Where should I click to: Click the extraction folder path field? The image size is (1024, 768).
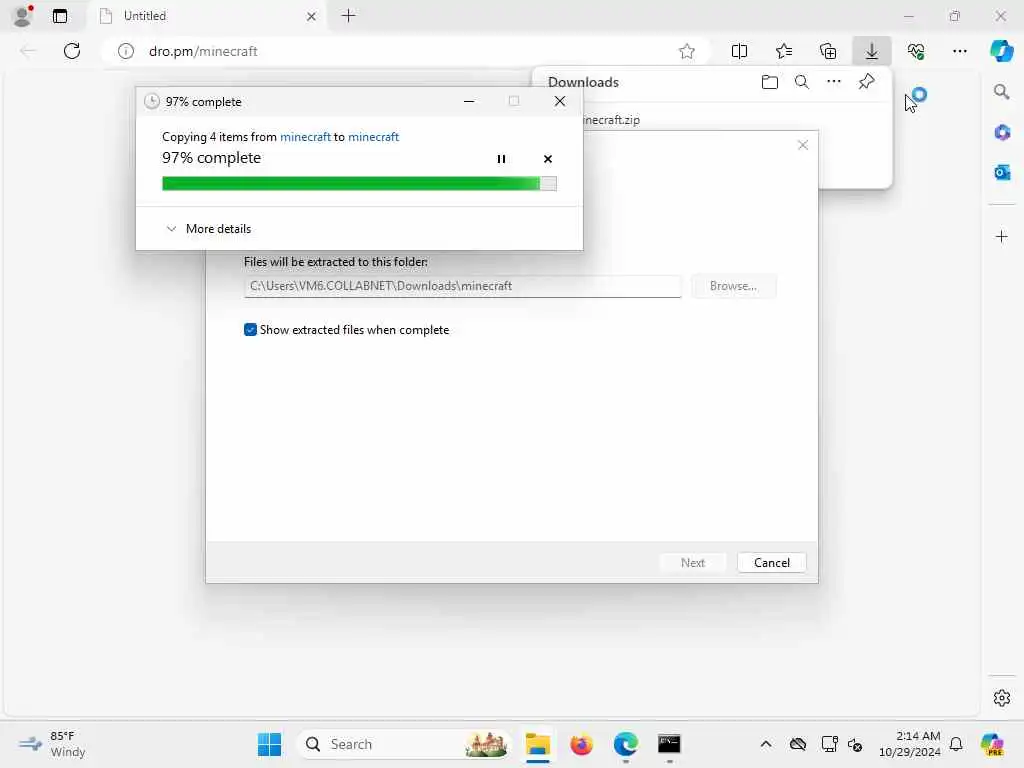point(462,286)
